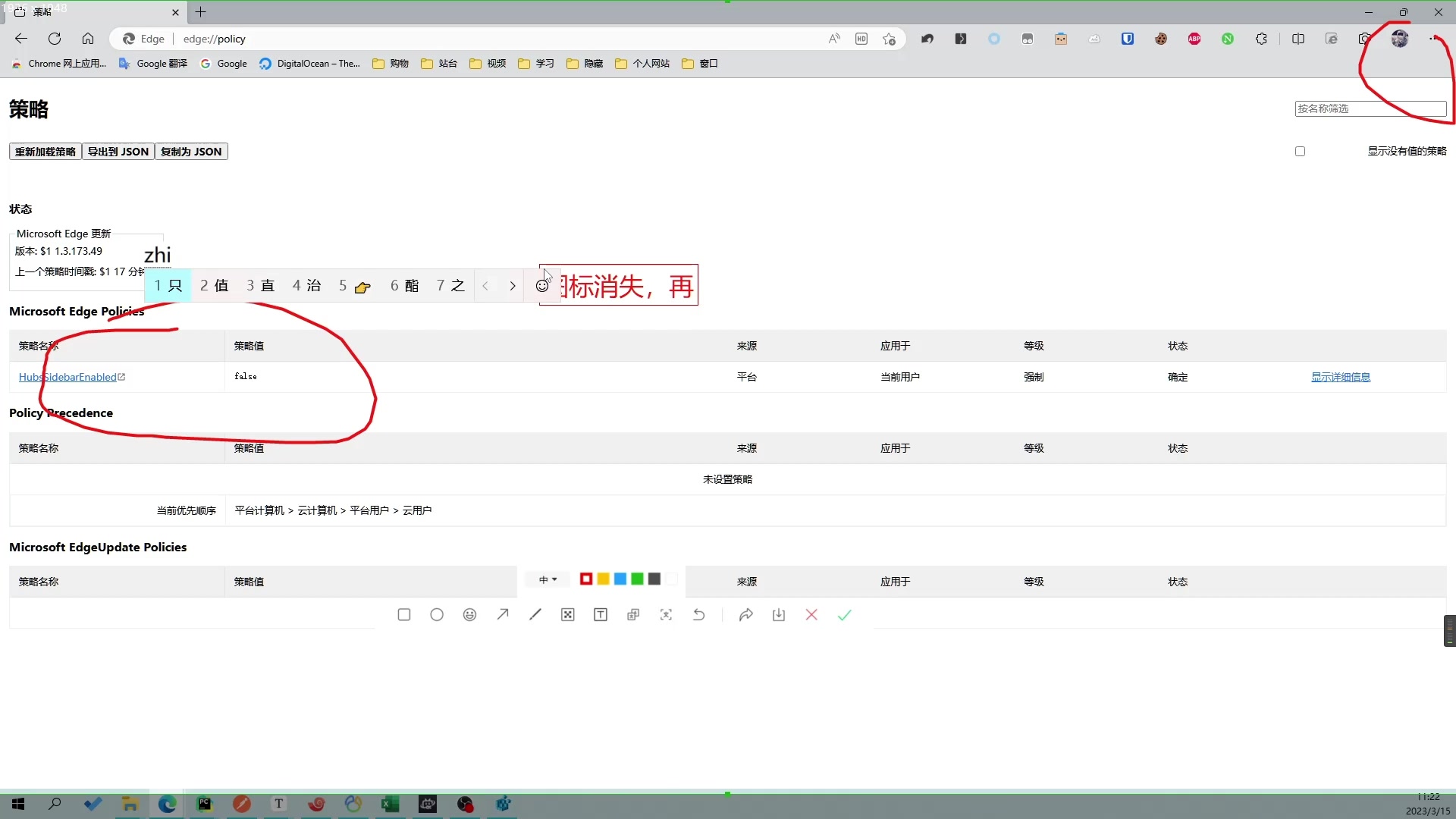Image resolution: width=1456 pixels, height=819 pixels.
Task: Undo last screenshot annotation
Action: click(x=699, y=615)
